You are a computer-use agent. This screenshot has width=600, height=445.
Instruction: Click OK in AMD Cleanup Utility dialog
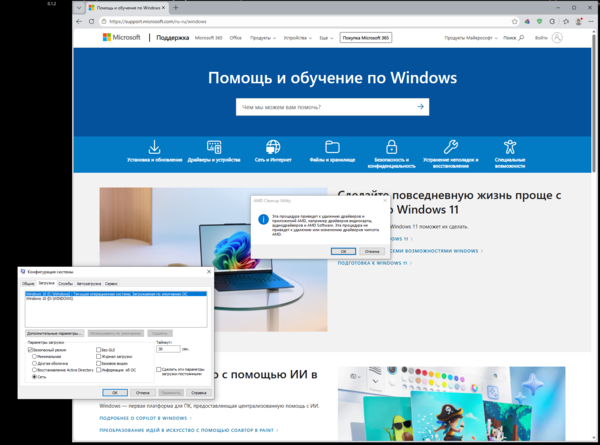(343, 251)
